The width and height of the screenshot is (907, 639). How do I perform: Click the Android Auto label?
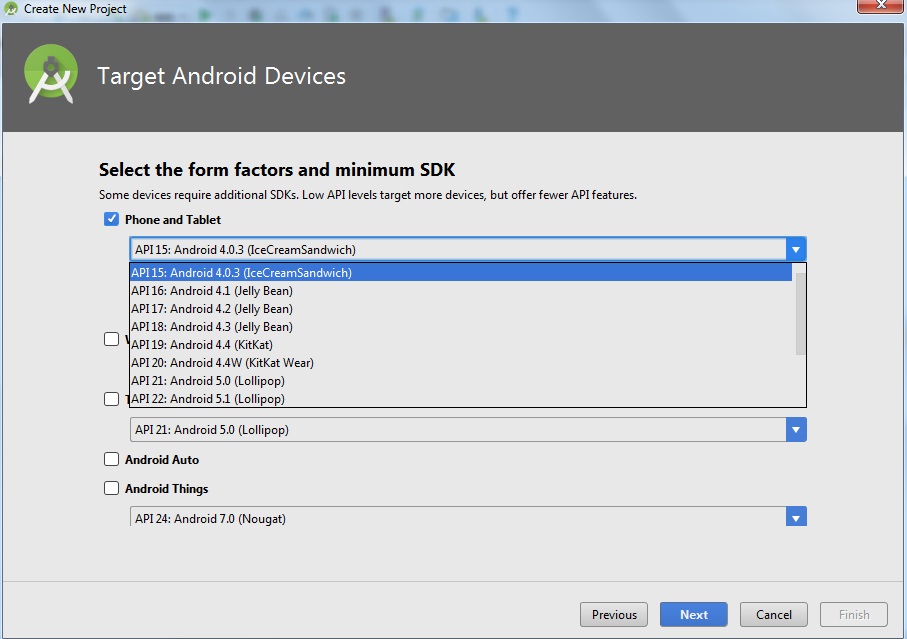[x=162, y=460]
